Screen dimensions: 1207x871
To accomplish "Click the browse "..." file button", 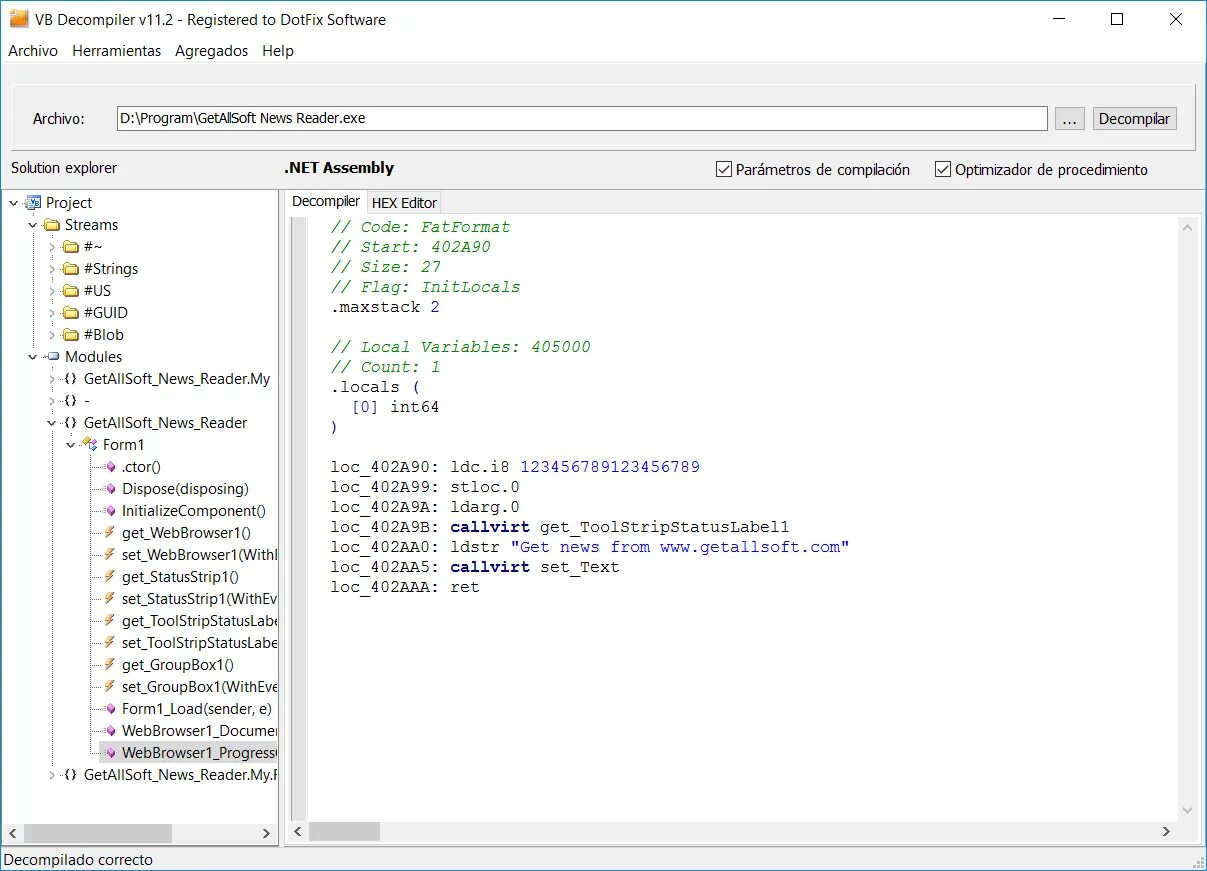I will pyautogui.click(x=1069, y=118).
